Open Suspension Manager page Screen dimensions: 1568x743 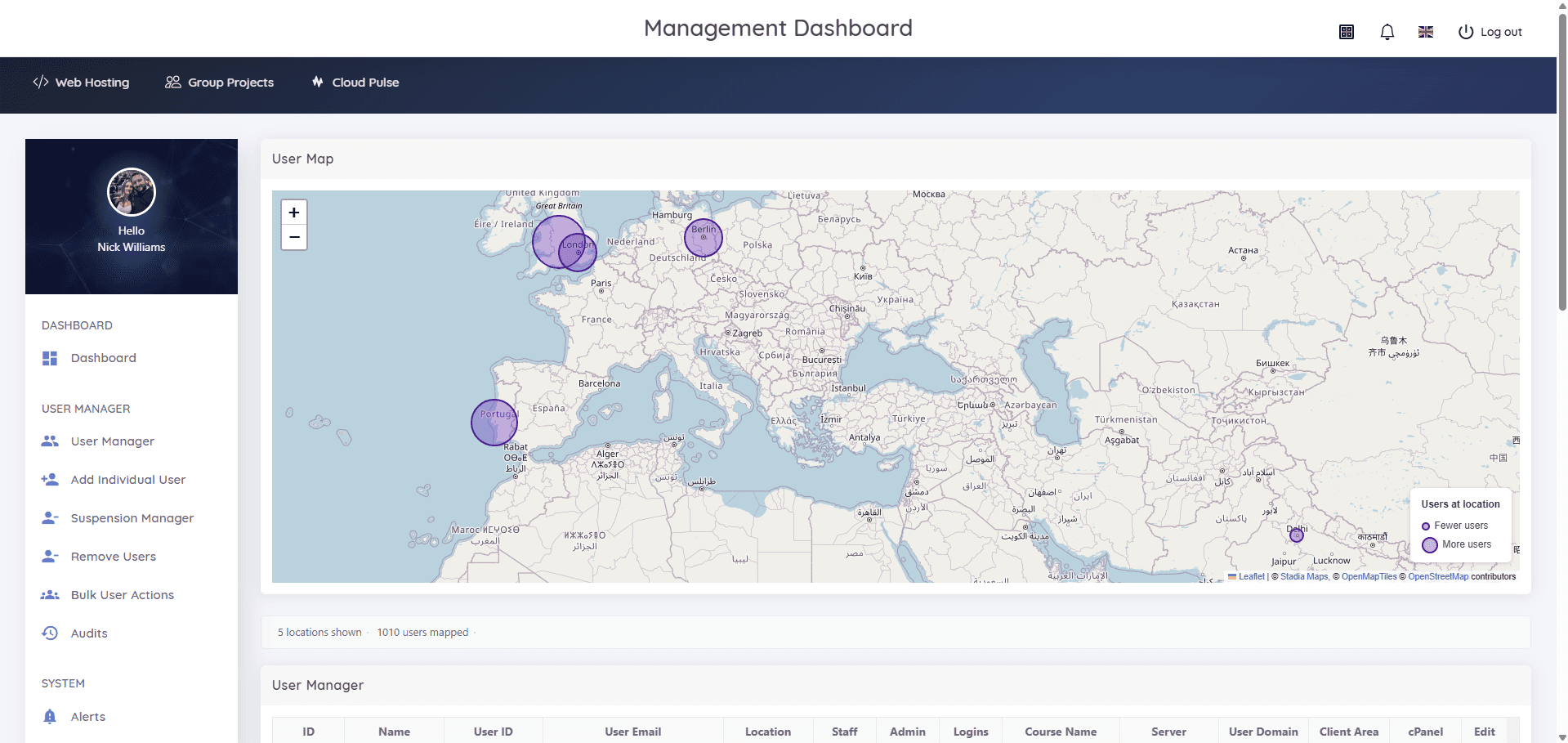(132, 518)
